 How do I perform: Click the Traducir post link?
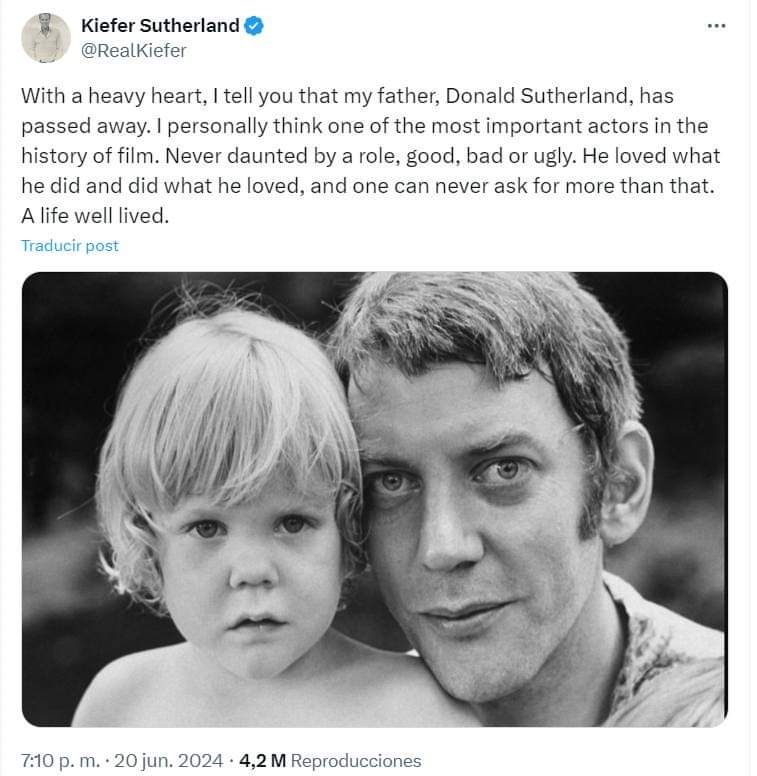pyautogui.click(x=70, y=245)
